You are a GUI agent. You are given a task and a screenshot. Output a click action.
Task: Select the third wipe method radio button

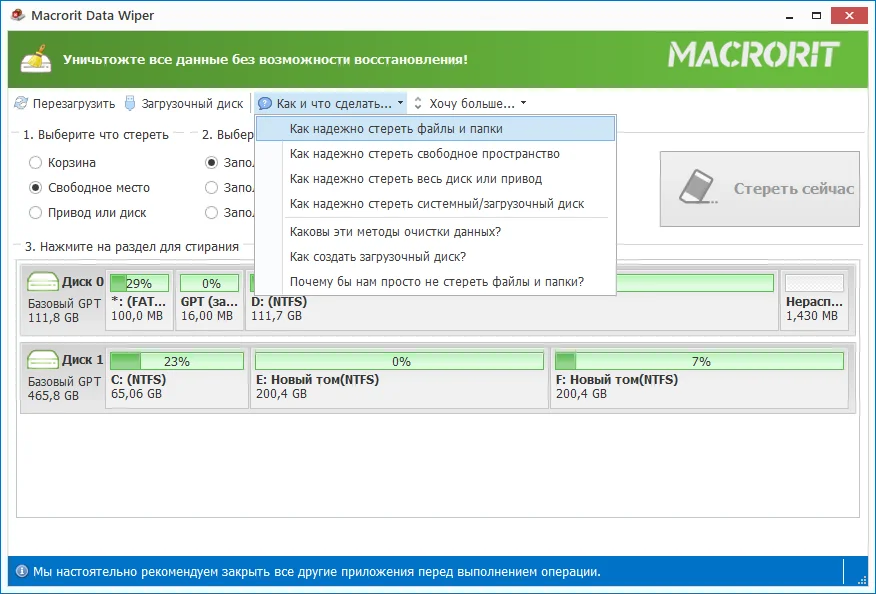click(x=211, y=213)
